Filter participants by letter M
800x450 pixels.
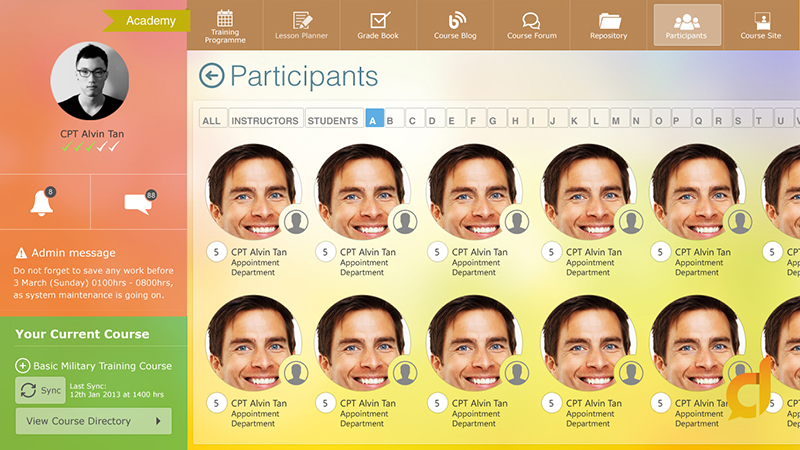[x=615, y=120]
